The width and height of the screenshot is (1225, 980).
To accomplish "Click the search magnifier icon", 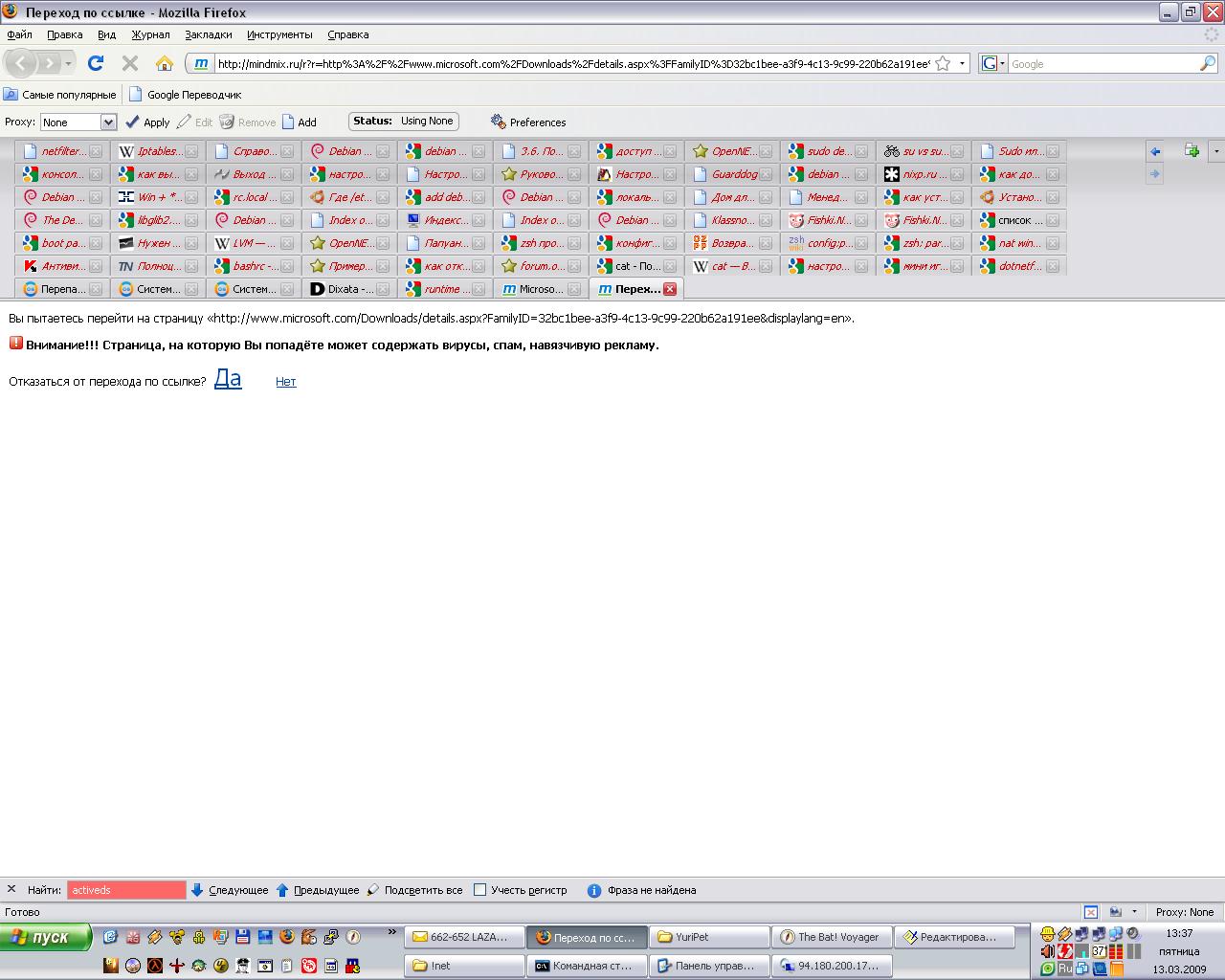I will [x=1208, y=63].
